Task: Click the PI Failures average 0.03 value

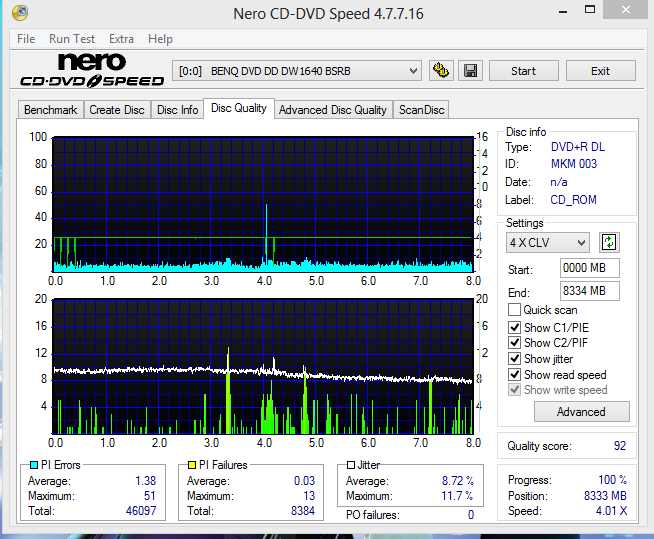Action: click(x=304, y=481)
